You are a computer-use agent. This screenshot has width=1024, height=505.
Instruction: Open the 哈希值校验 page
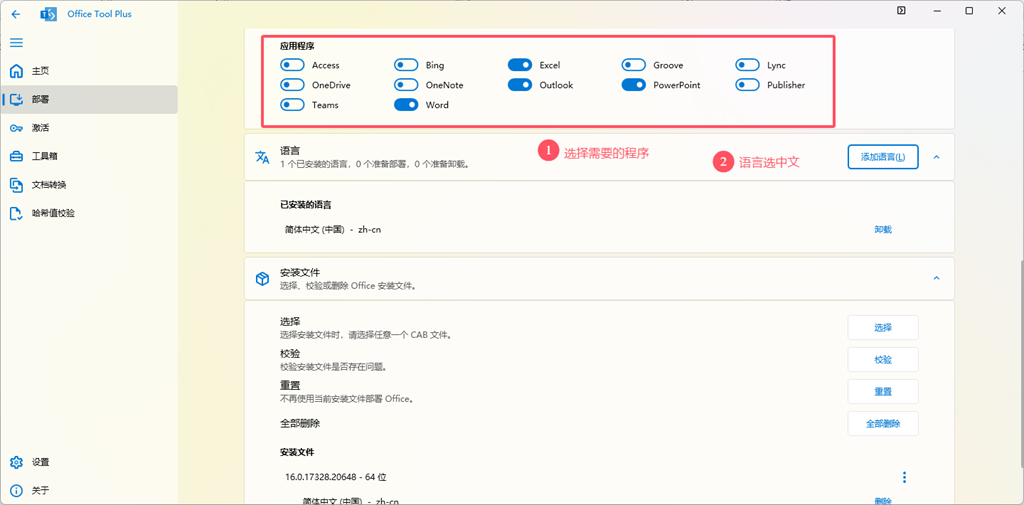(x=89, y=213)
